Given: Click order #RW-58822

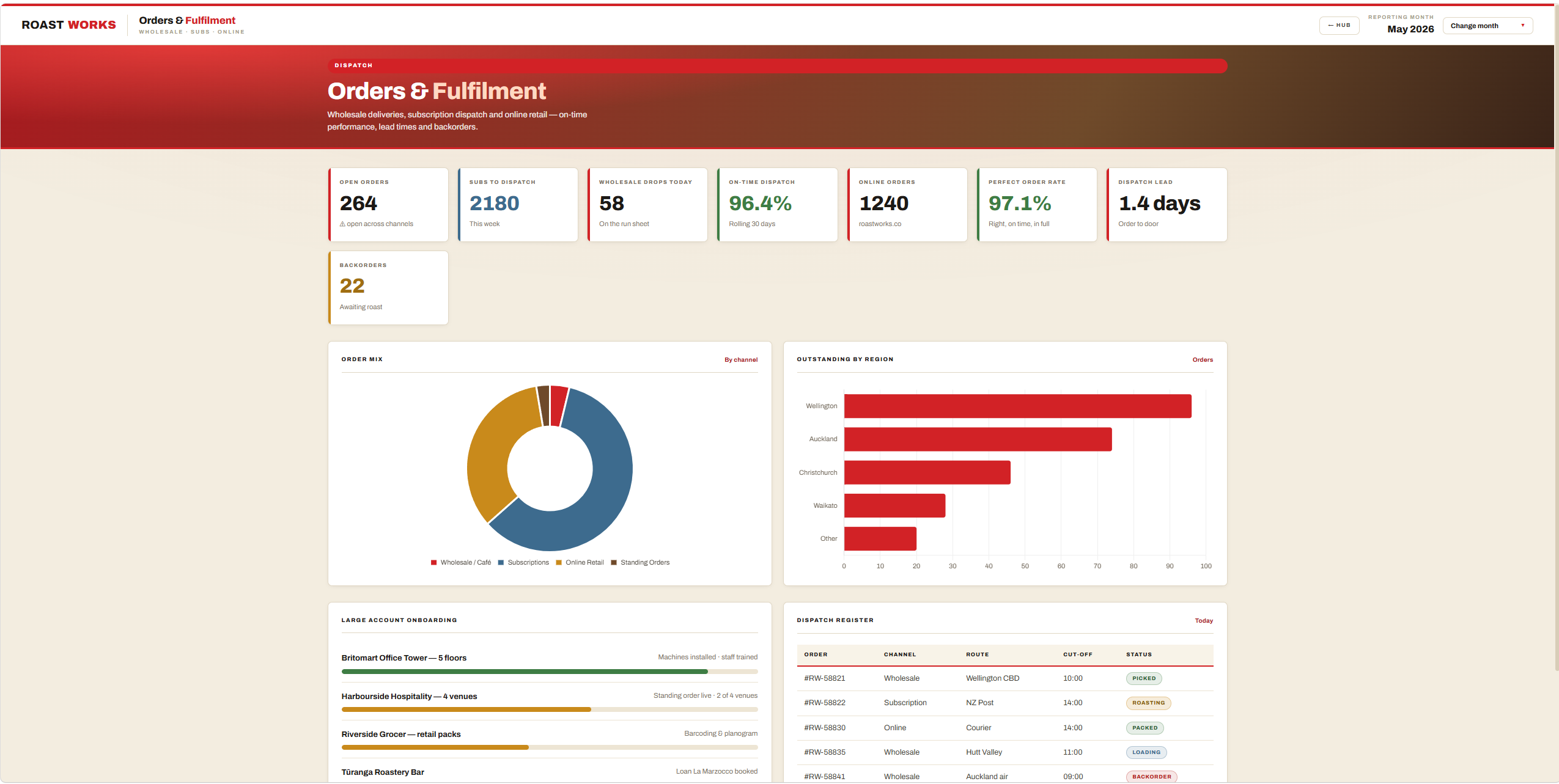Looking at the screenshot, I should click(824, 703).
